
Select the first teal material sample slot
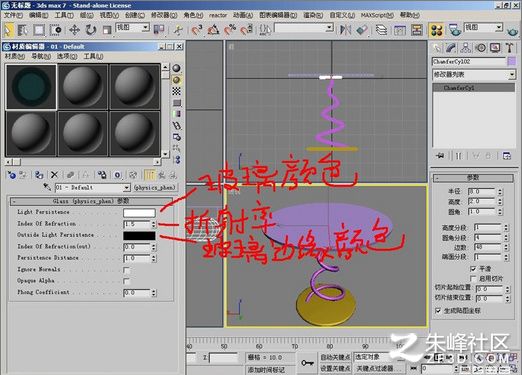pyautogui.click(x=31, y=87)
